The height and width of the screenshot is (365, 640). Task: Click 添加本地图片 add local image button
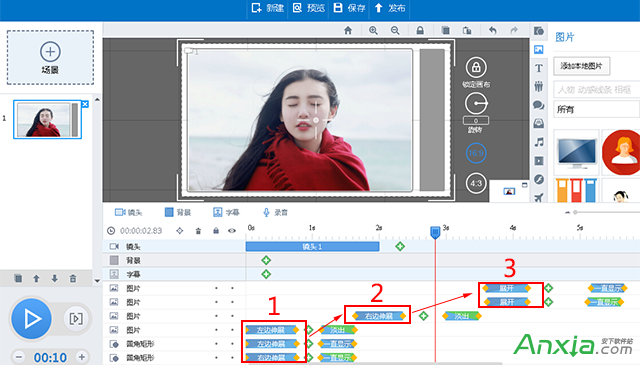pos(582,66)
